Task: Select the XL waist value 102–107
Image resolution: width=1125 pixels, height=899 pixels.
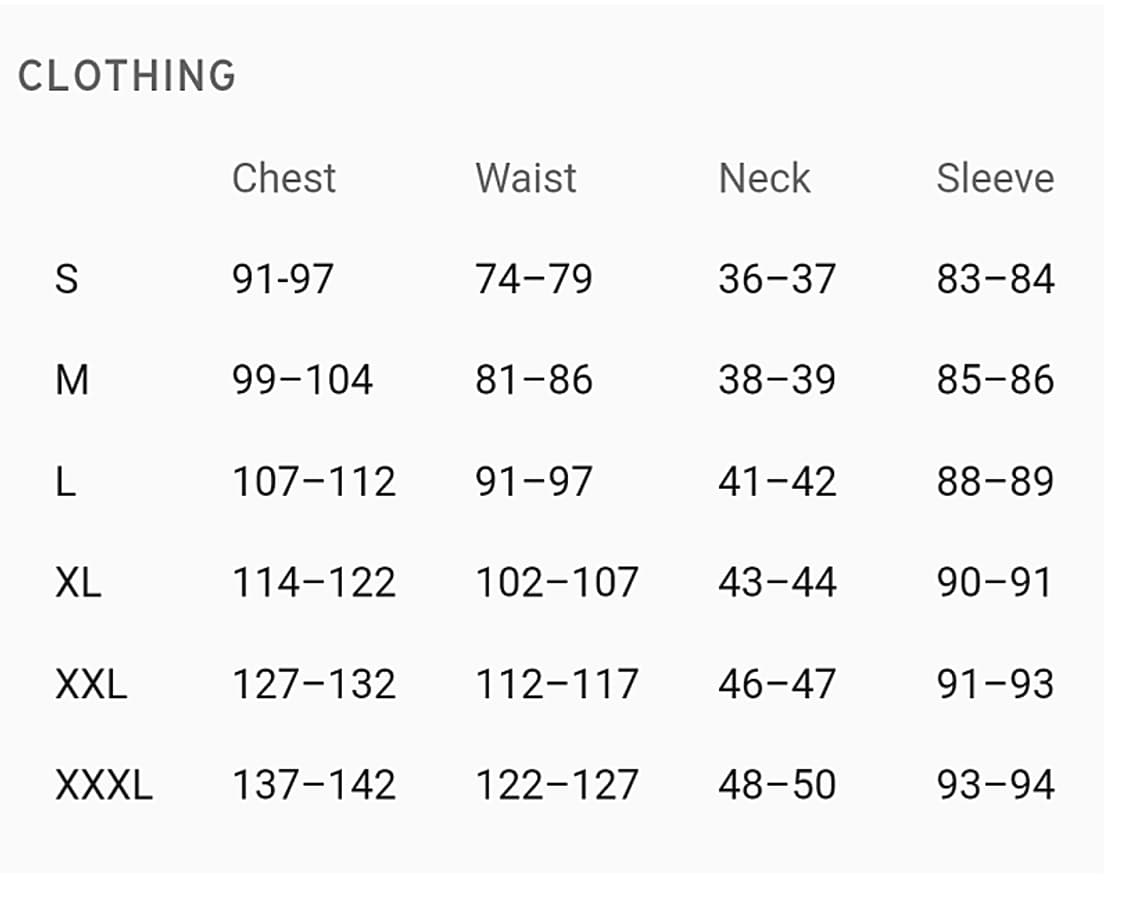Action: point(556,582)
